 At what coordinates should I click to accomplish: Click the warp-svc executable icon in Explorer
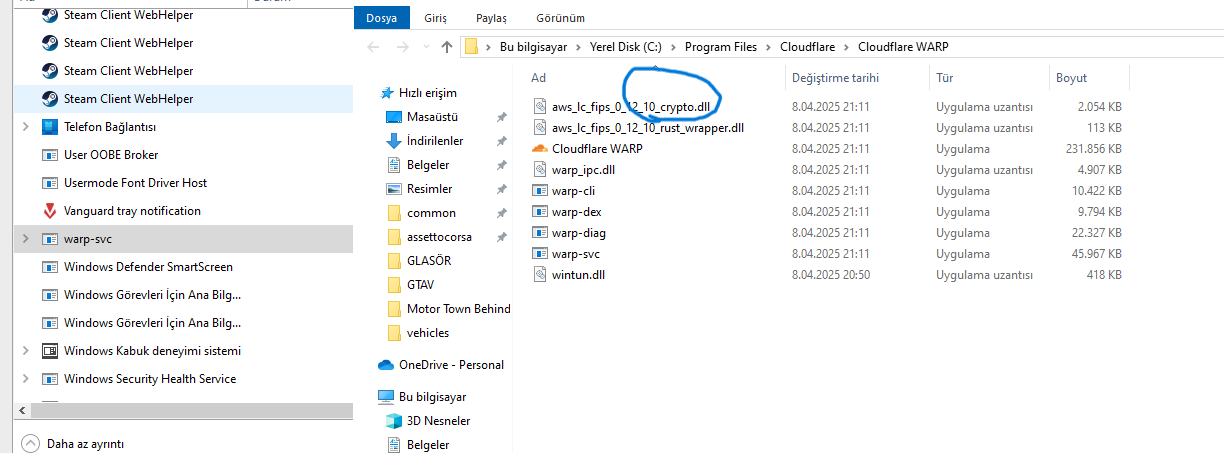pyautogui.click(x=539, y=253)
